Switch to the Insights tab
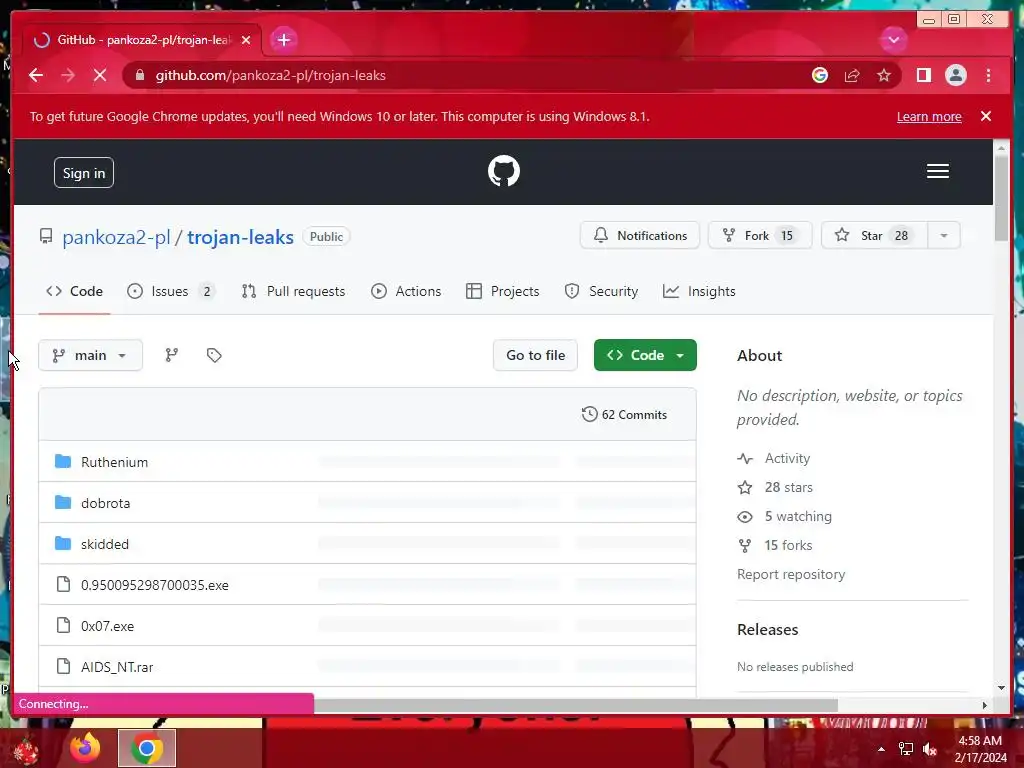The height and width of the screenshot is (768, 1024). tap(699, 291)
